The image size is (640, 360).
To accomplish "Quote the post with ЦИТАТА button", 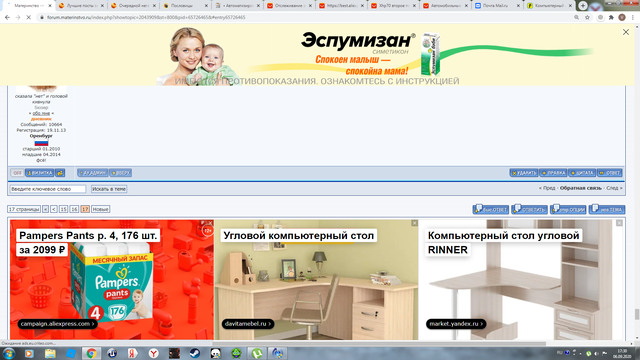I will tap(582, 173).
